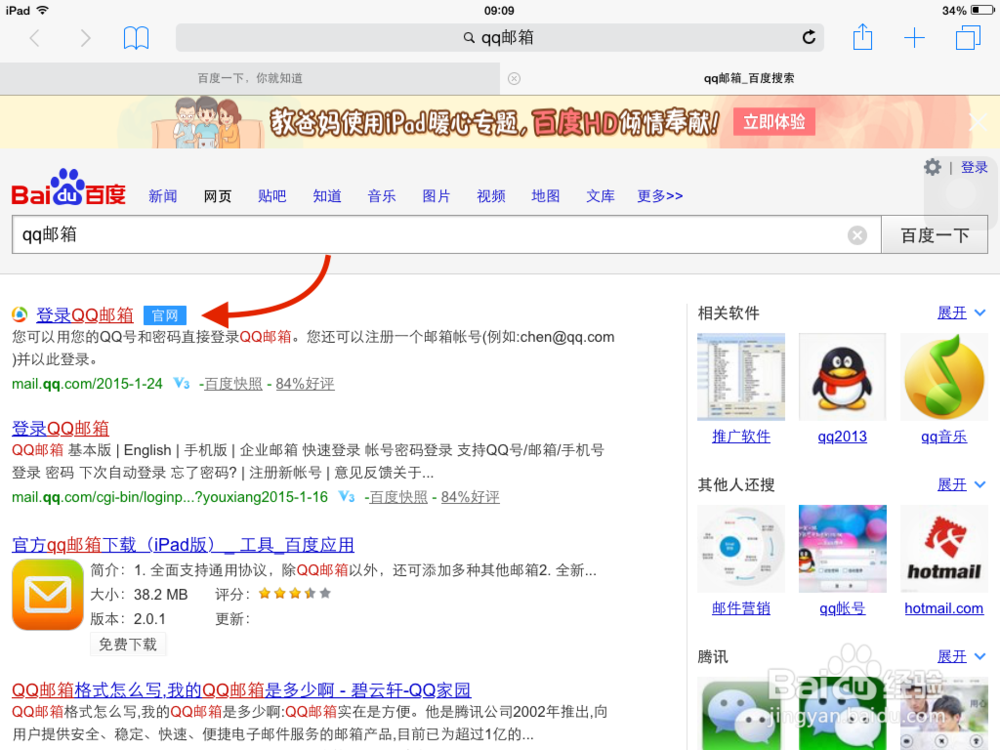1000x750 pixels.
Task: Tap the Safari address bar
Action: click(x=499, y=38)
